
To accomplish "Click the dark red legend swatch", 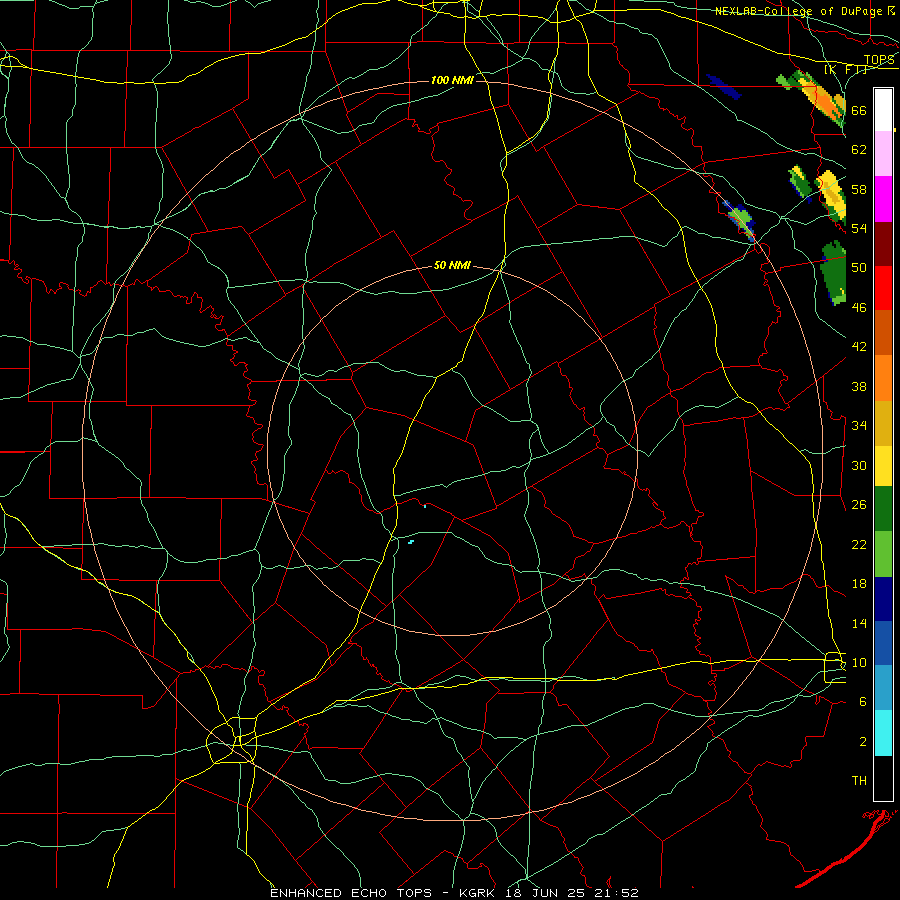I will pyautogui.click(x=883, y=243).
